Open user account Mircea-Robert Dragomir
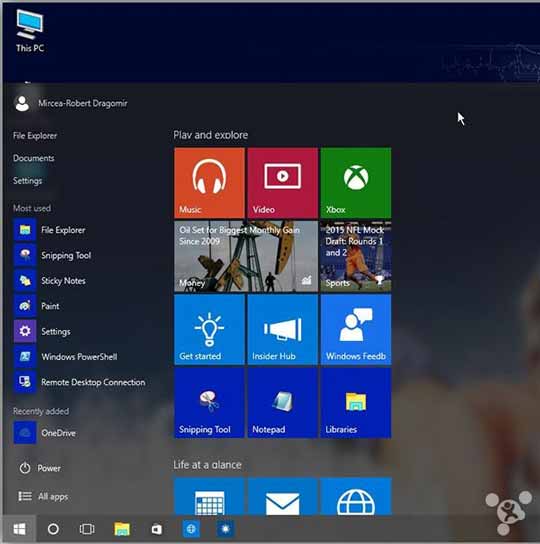 [x=71, y=103]
